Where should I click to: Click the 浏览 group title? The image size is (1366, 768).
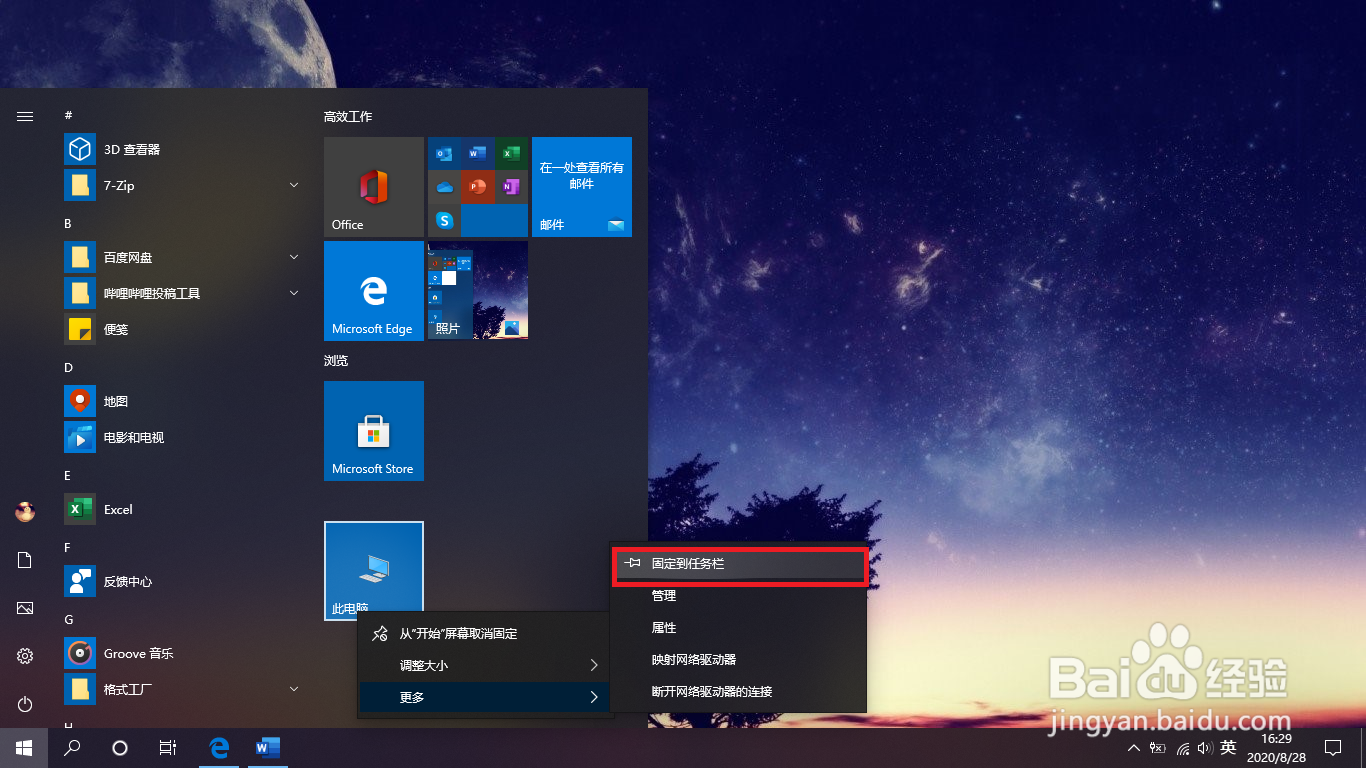tap(336, 360)
